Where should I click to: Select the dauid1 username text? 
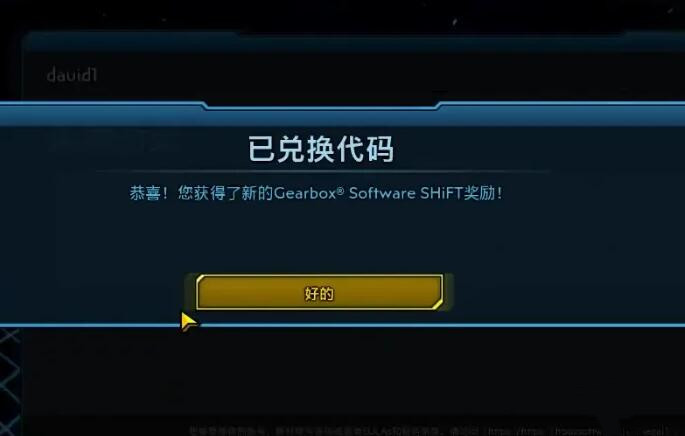72,75
